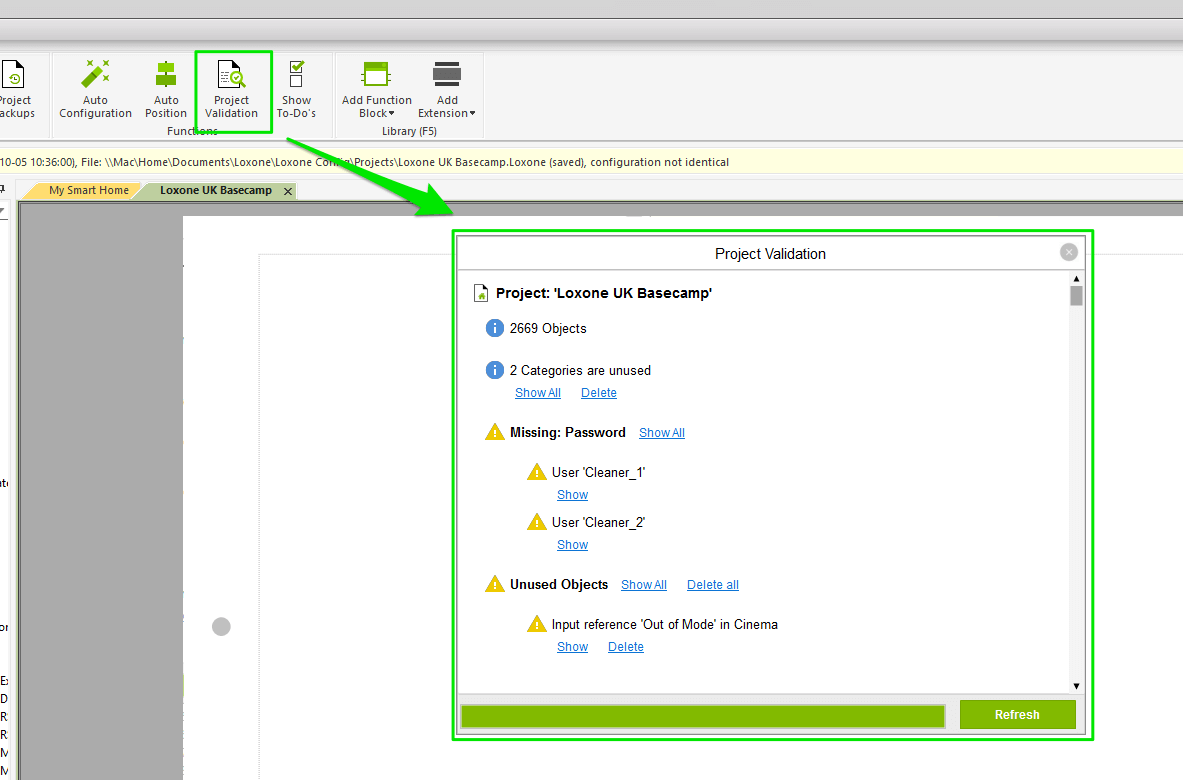Image resolution: width=1183 pixels, height=780 pixels.
Task: Click the Add Extension icon
Action: tap(447, 75)
